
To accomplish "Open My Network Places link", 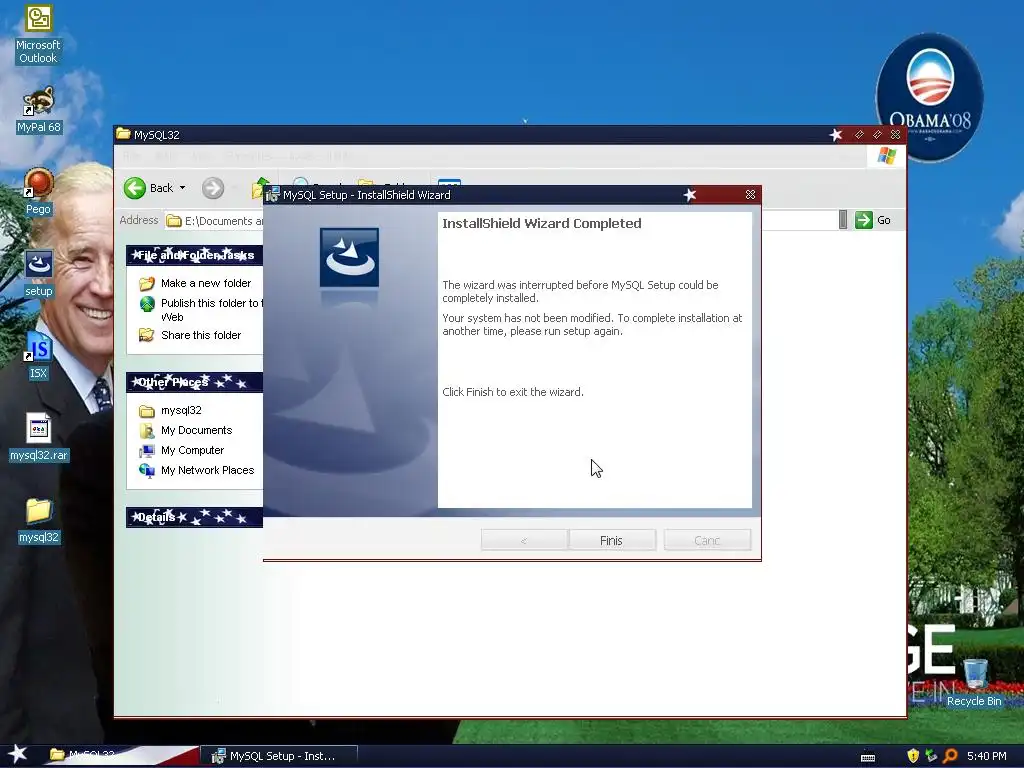I will 207,470.
